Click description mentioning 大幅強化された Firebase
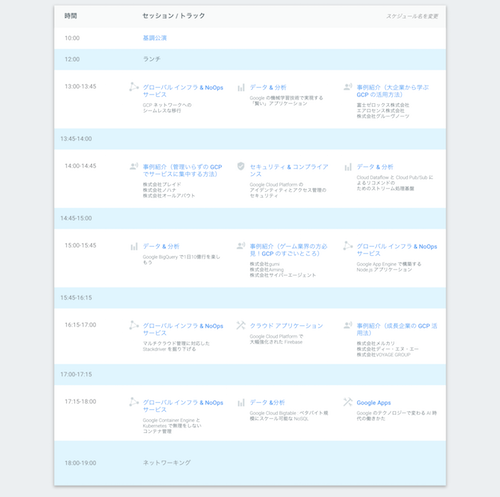500x497 pixels. [x=277, y=339]
